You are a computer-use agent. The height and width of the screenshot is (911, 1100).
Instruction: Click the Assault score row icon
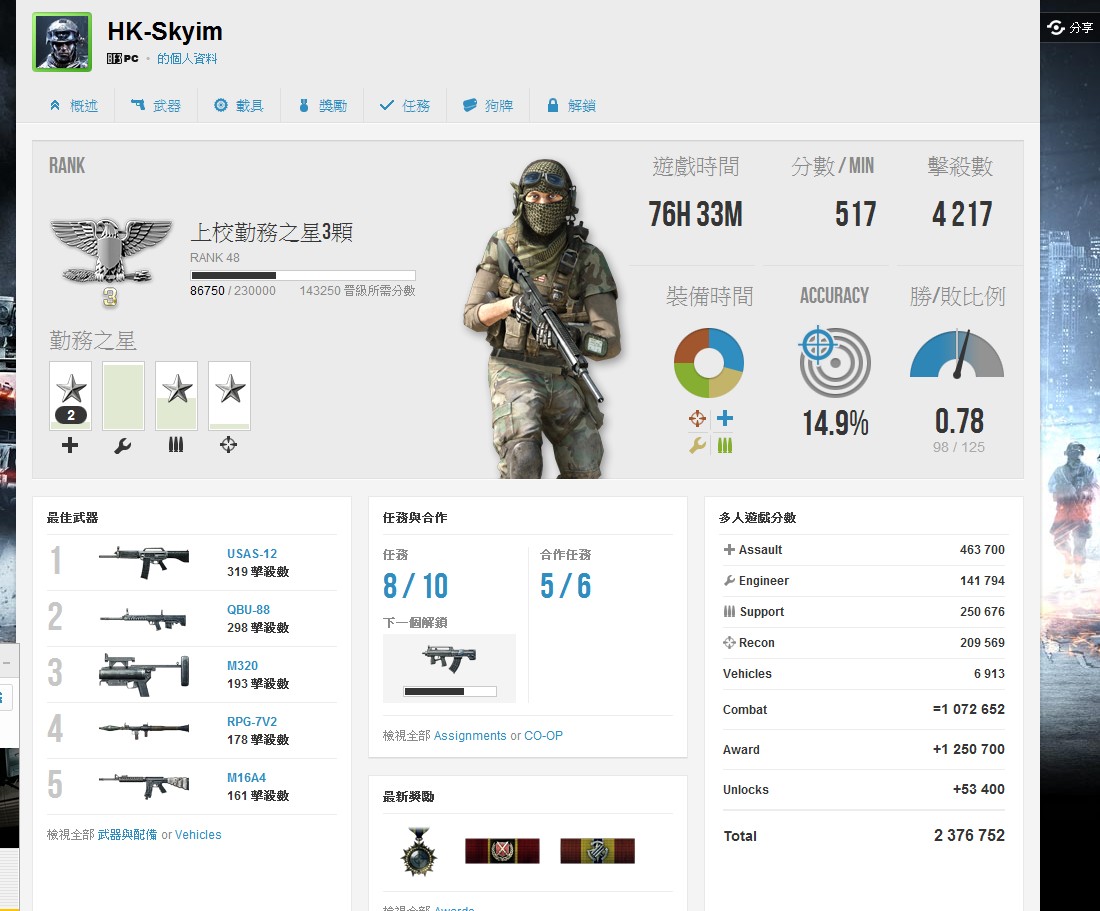coord(729,550)
